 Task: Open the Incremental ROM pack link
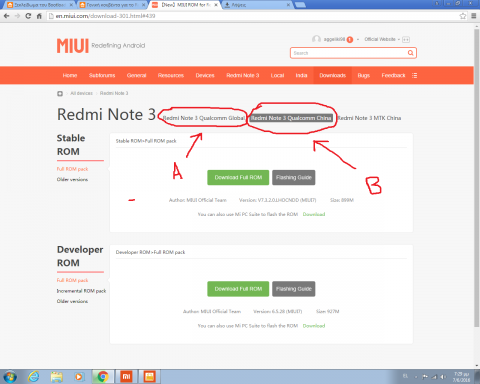tap(81, 291)
